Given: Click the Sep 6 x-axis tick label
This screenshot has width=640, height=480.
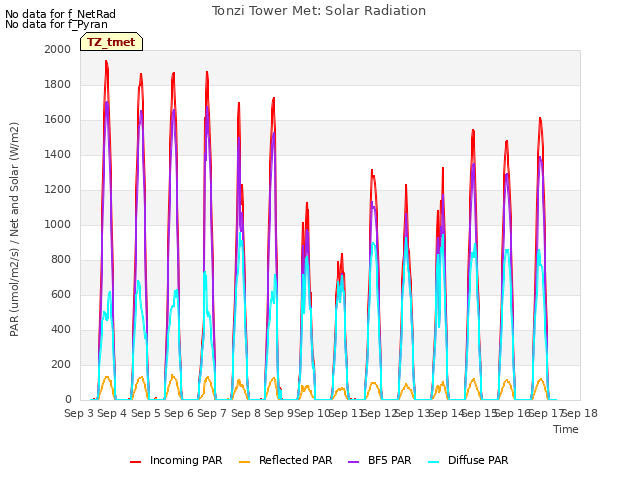Looking at the screenshot, I should [179, 413].
